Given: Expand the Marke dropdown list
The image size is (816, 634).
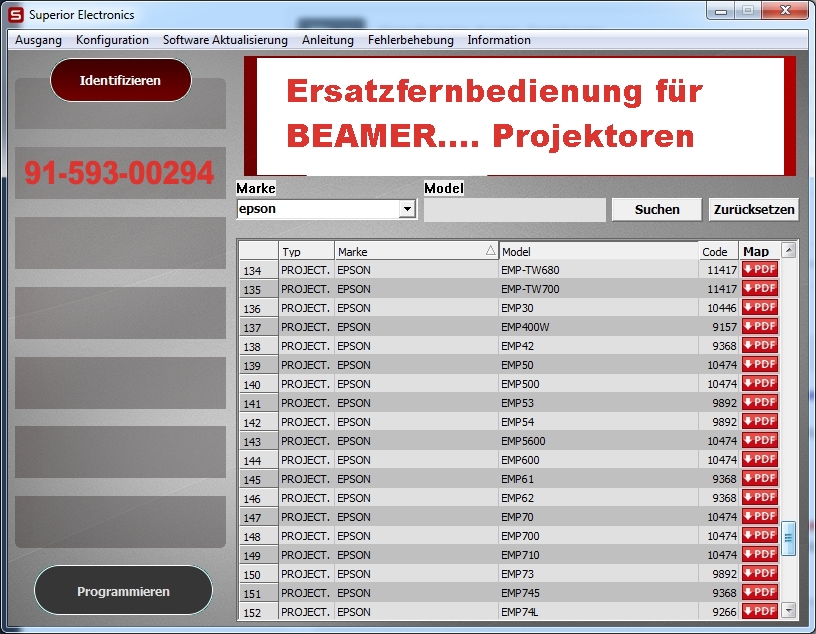Looking at the screenshot, I should pyautogui.click(x=407, y=210).
